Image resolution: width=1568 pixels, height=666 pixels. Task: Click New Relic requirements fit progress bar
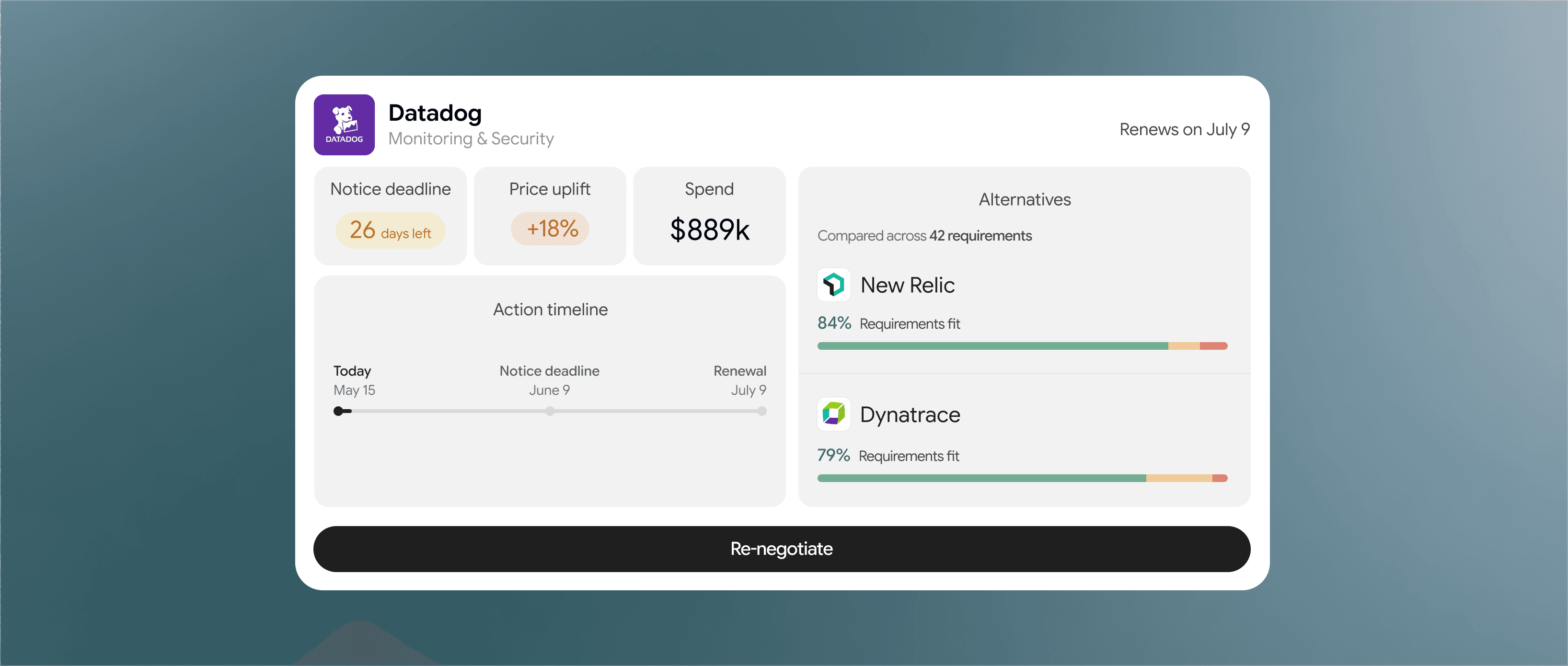[1022, 346]
